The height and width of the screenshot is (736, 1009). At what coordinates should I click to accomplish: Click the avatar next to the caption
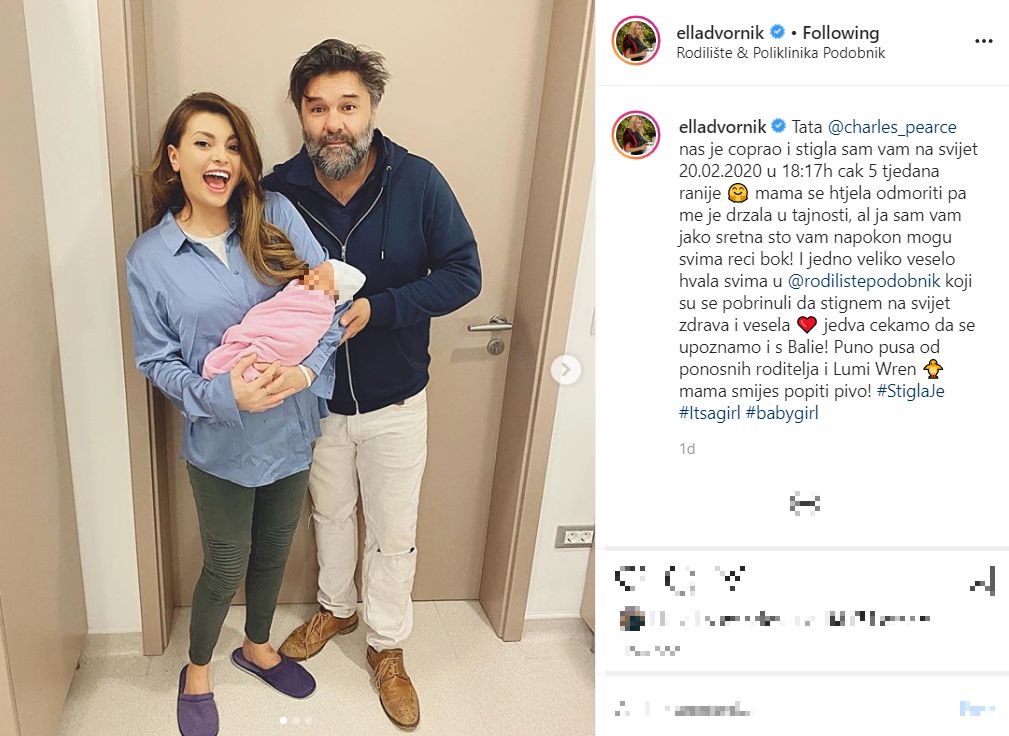(x=636, y=135)
